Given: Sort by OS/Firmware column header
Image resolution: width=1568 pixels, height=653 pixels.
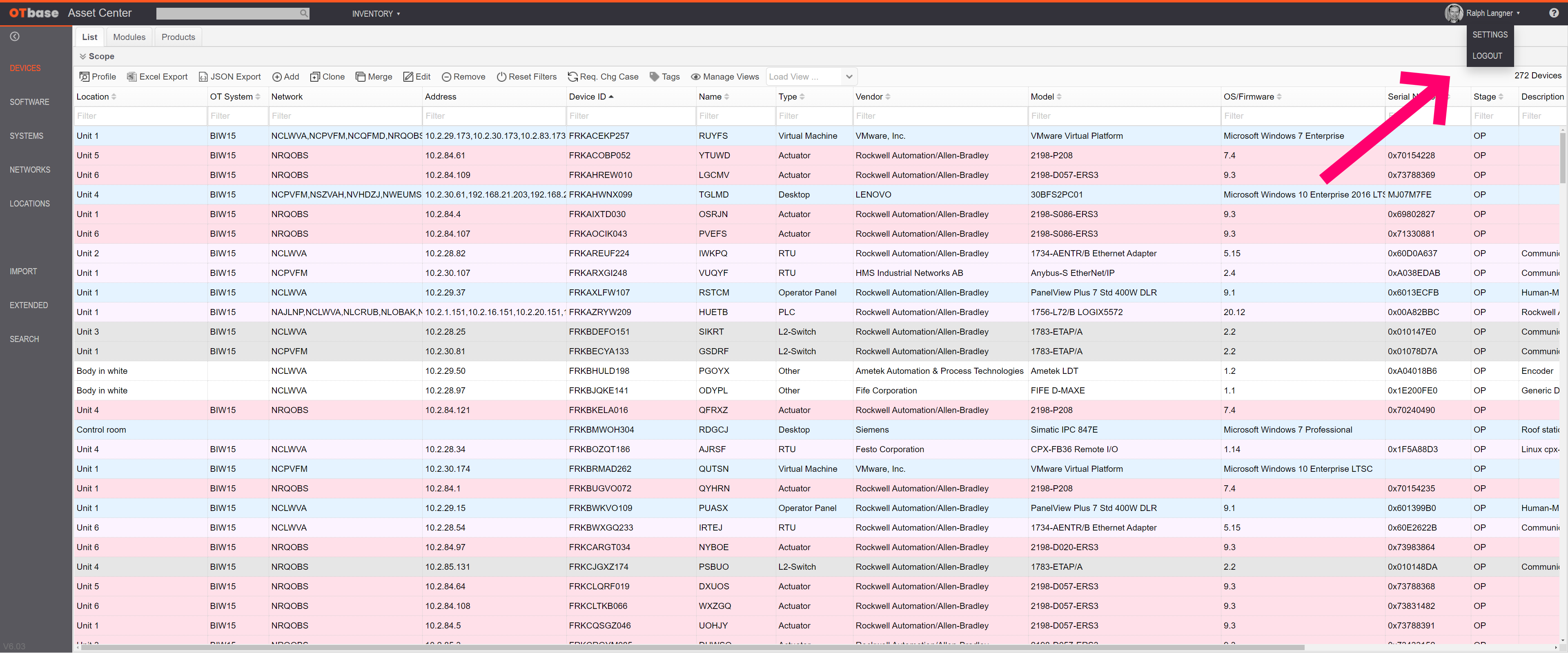Looking at the screenshot, I should click(1252, 97).
